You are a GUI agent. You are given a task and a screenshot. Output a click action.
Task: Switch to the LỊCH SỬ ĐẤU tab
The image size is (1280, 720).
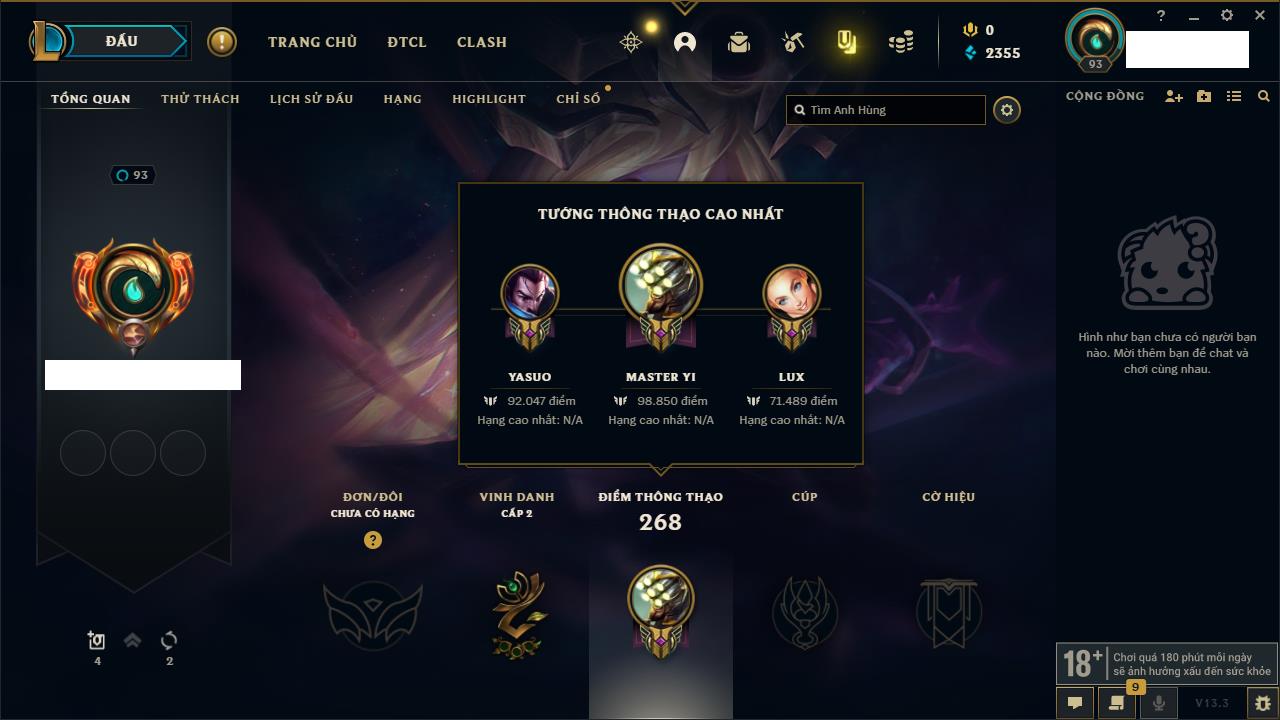pos(311,99)
